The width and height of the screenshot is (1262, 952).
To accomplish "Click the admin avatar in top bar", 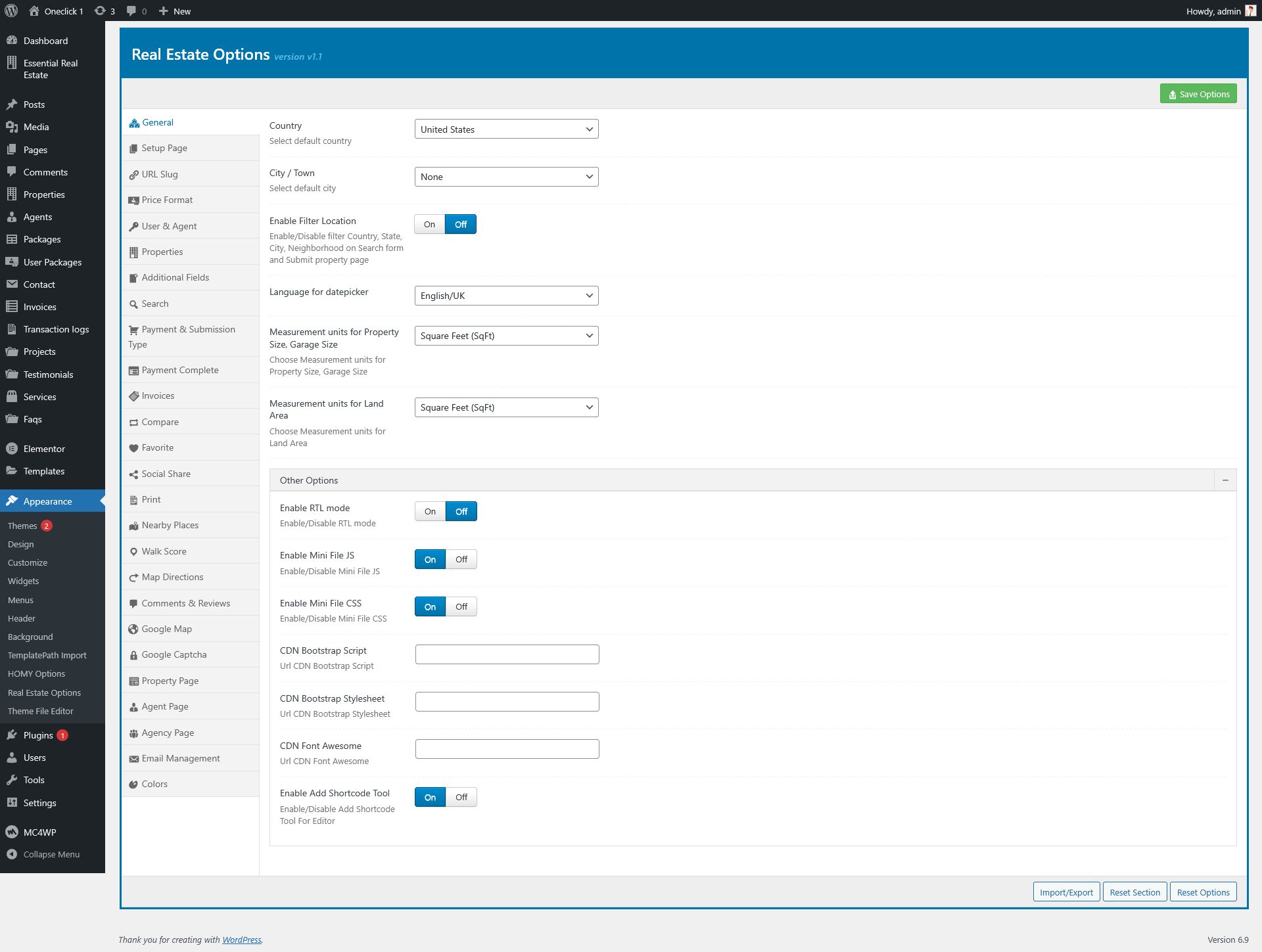I will (x=1250, y=11).
